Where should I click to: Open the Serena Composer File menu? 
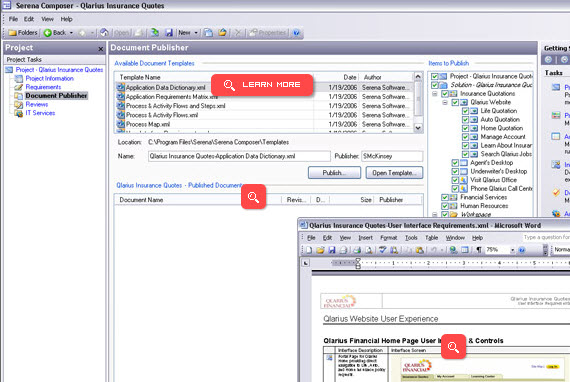pos(13,19)
